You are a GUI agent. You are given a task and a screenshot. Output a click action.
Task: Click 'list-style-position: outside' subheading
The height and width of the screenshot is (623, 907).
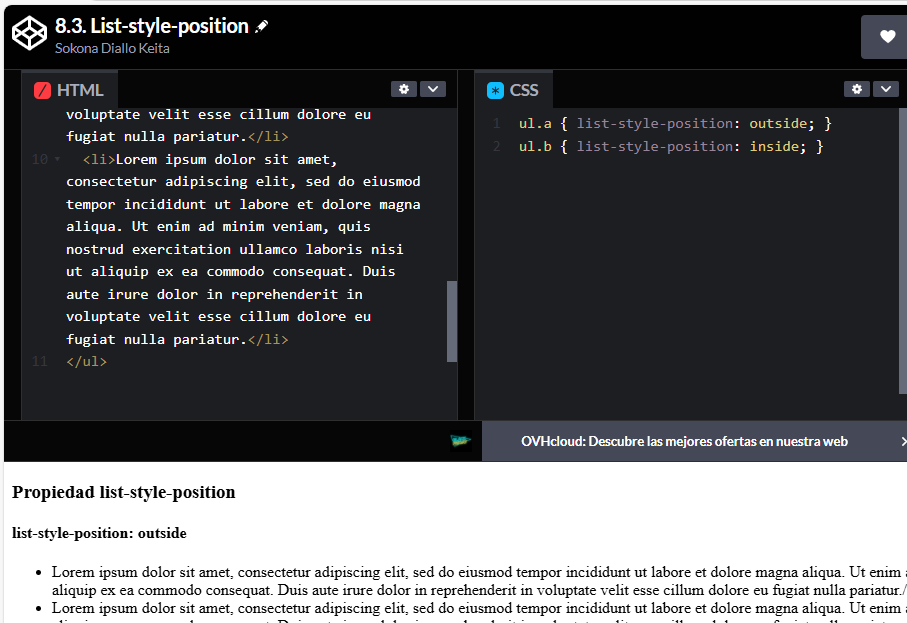click(99, 533)
